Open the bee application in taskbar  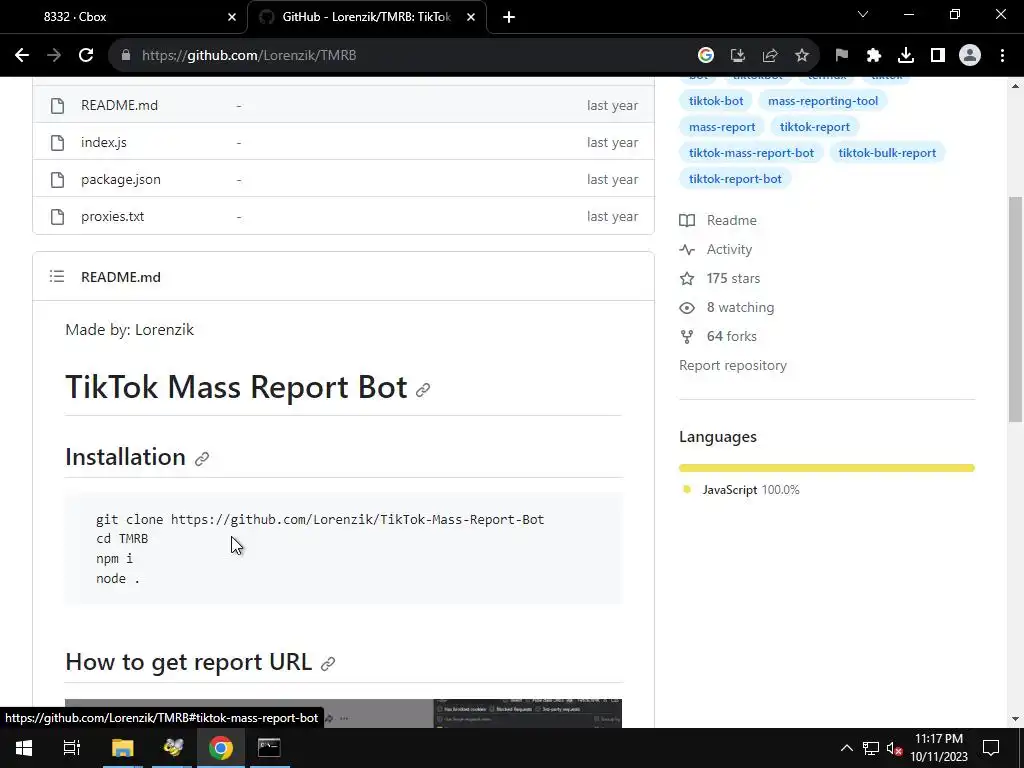coord(173,748)
